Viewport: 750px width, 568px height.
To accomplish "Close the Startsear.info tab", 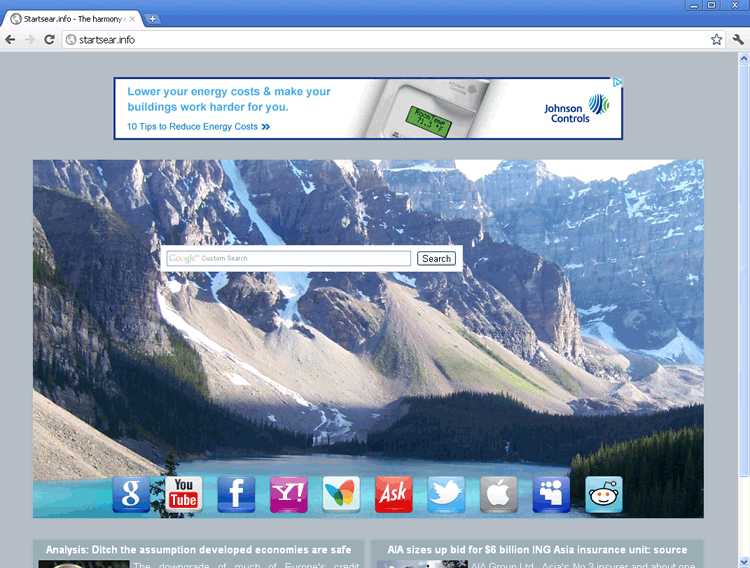I will [132, 19].
